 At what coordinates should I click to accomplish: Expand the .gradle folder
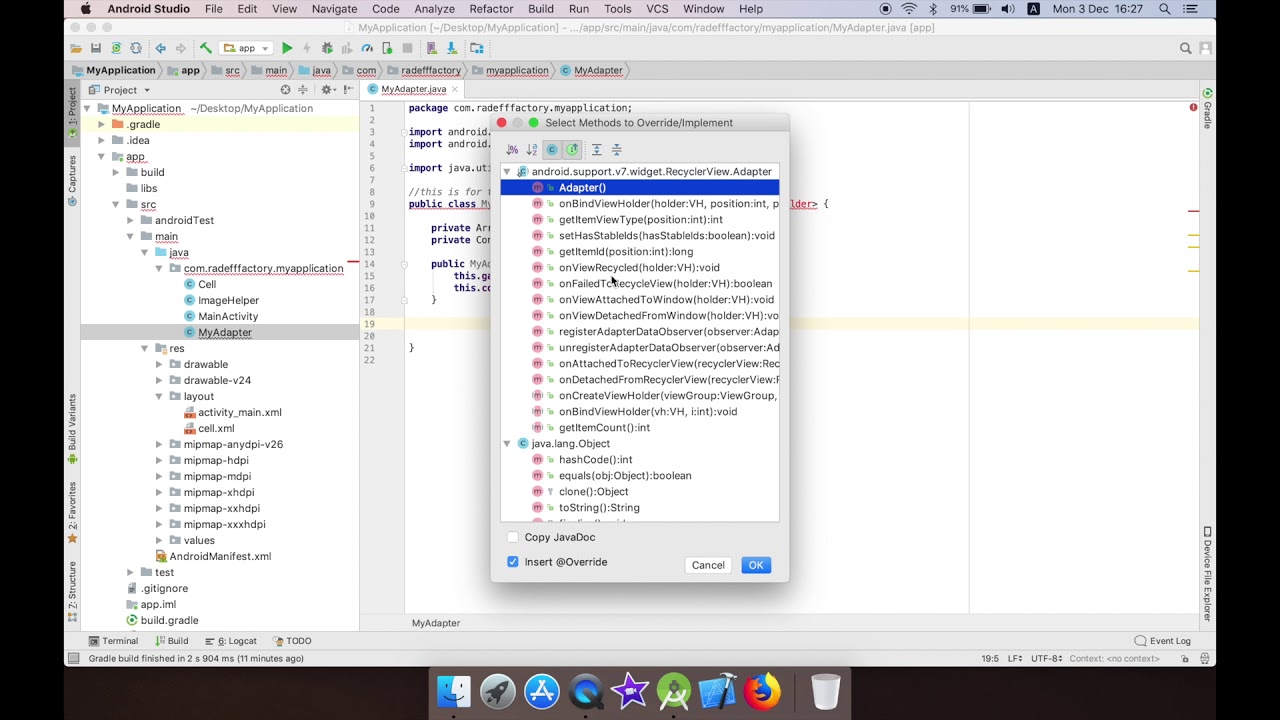click(102, 124)
